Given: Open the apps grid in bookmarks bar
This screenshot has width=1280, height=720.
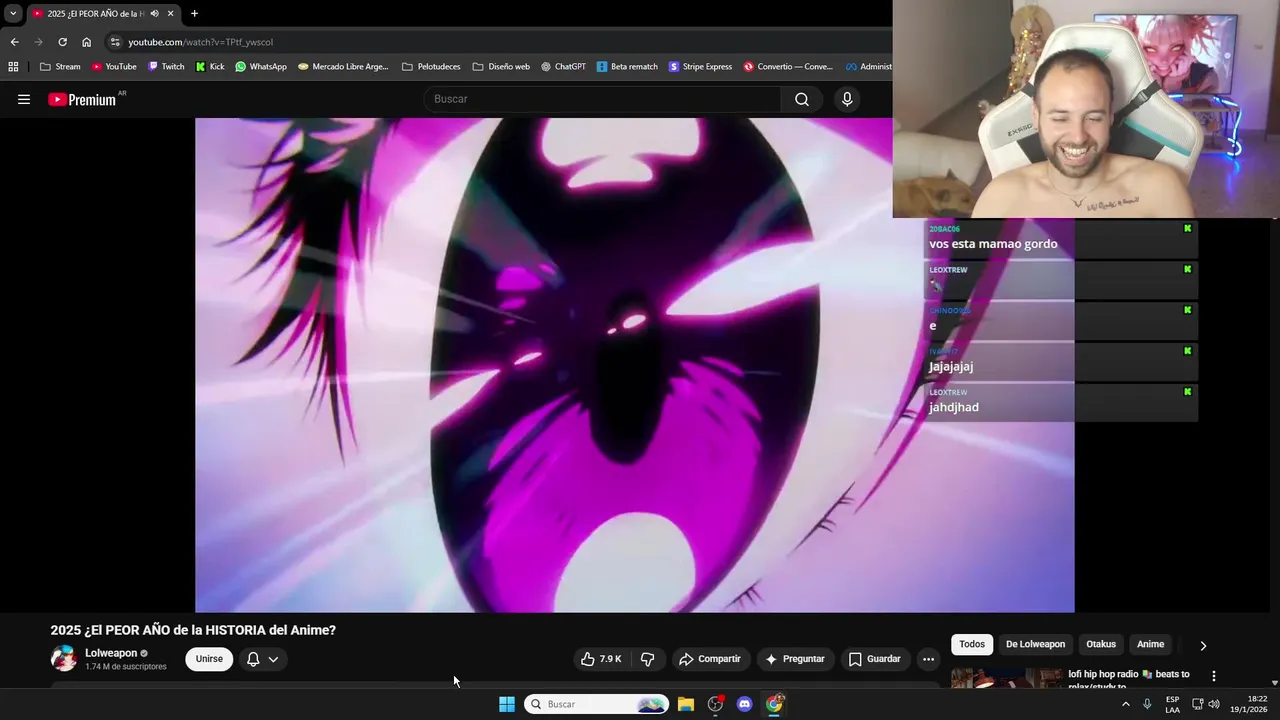Looking at the screenshot, I should tap(13, 67).
